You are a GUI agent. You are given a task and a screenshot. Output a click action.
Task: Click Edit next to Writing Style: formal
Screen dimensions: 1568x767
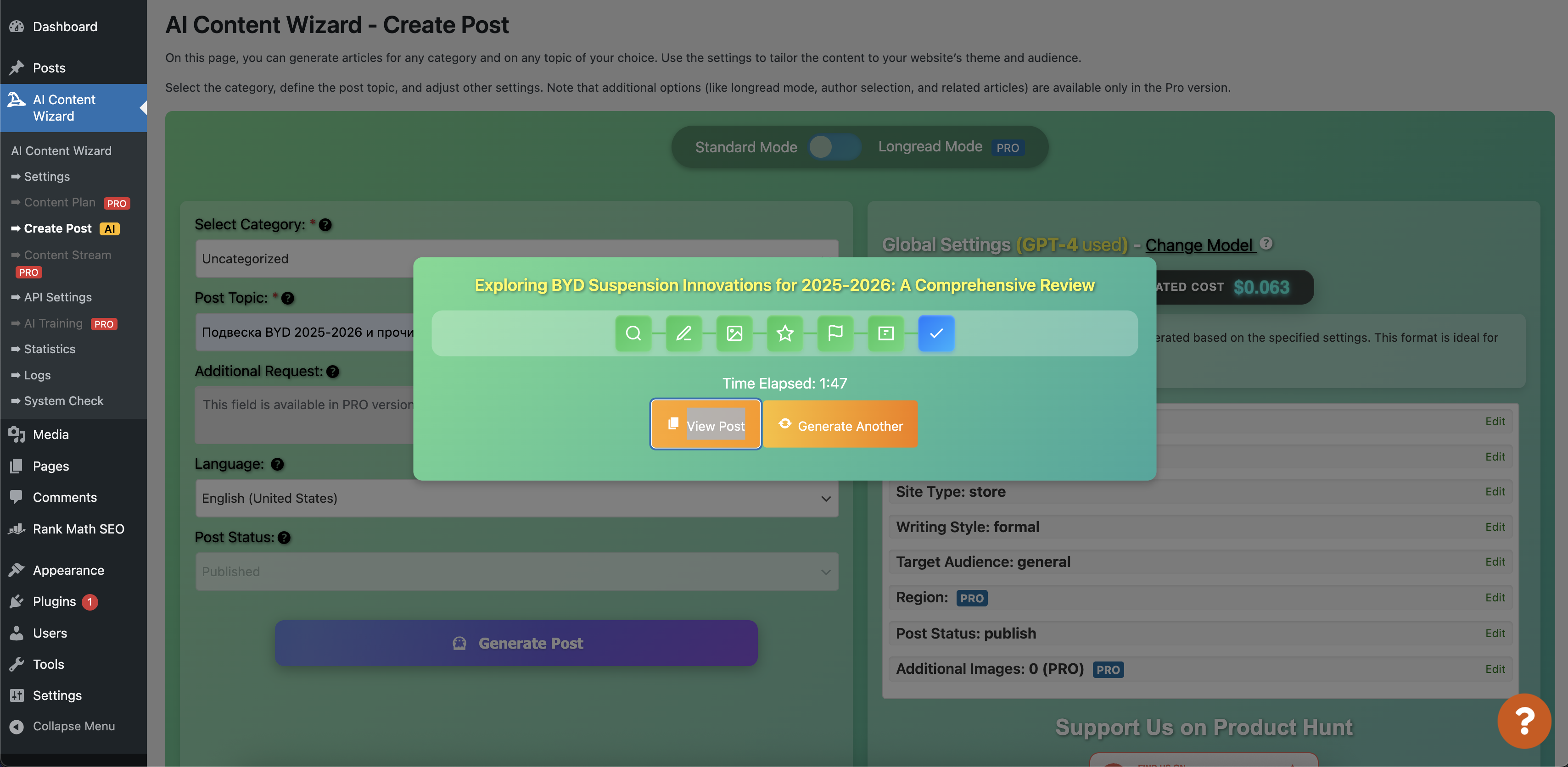click(1495, 527)
